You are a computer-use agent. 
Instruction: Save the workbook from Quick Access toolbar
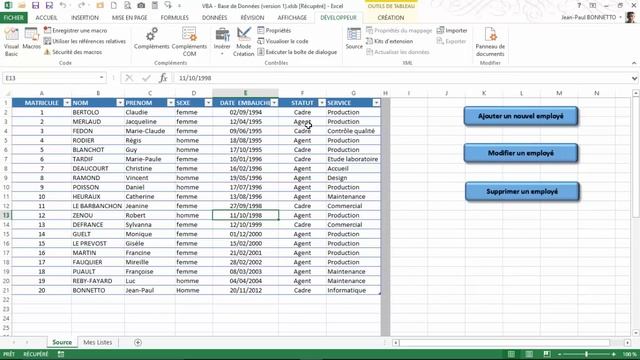pos(36,6)
